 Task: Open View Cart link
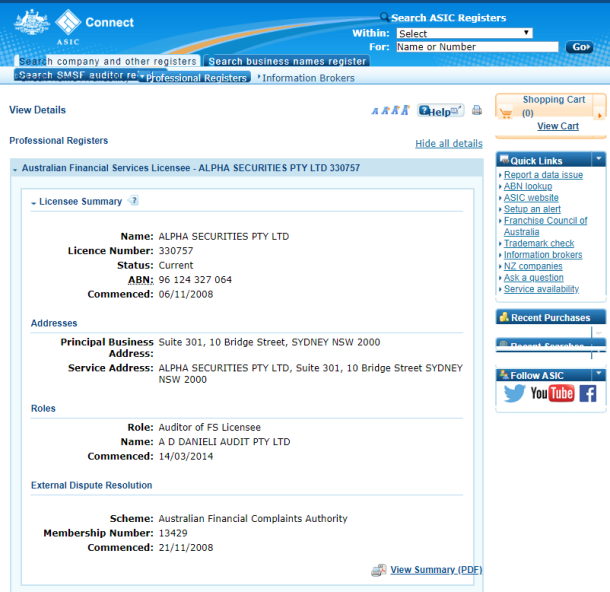coord(557,126)
